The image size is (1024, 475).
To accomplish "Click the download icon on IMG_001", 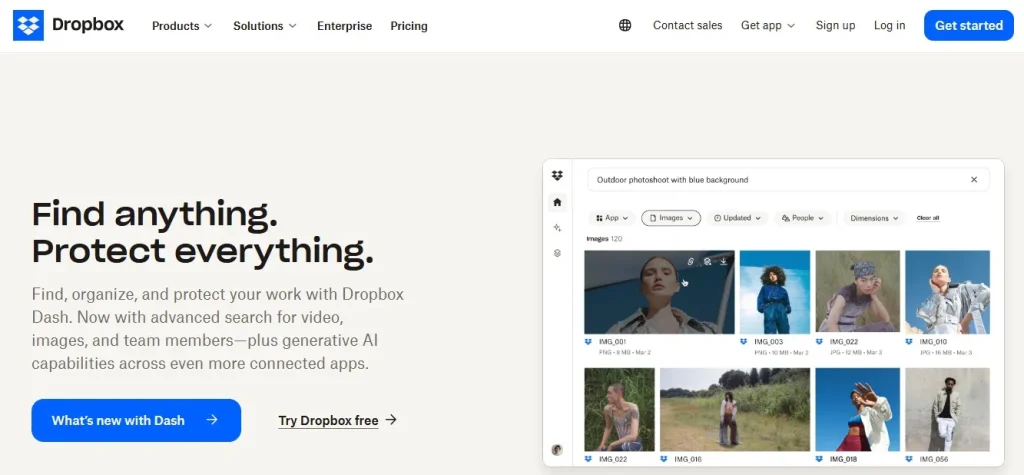I will coord(724,261).
